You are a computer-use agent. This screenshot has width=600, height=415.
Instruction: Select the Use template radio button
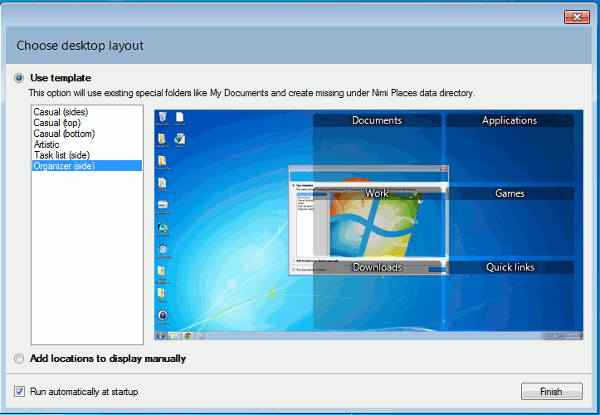click(x=19, y=77)
